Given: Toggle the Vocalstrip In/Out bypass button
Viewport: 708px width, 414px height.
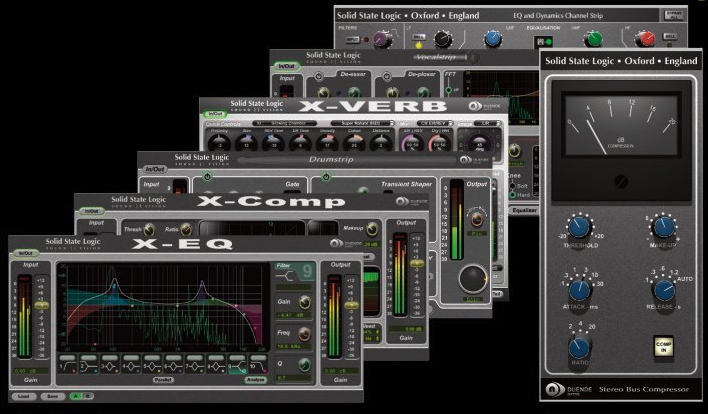Looking at the screenshot, I should 286,66.
